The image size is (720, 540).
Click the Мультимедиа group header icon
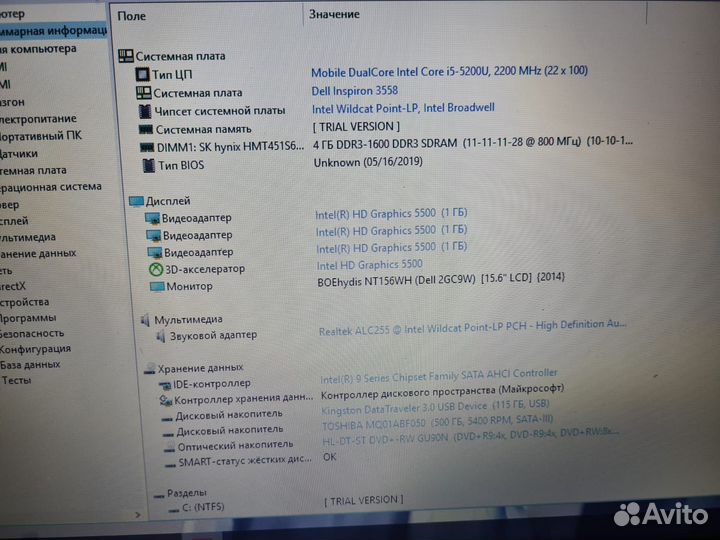[x=144, y=320]
